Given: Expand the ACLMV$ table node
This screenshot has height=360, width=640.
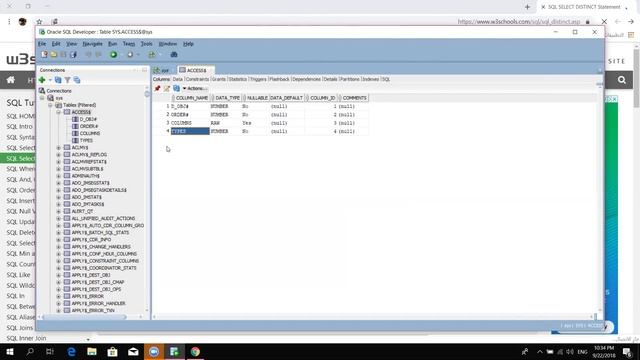Looking at the screenshot, I should click(x=58, y=147).
